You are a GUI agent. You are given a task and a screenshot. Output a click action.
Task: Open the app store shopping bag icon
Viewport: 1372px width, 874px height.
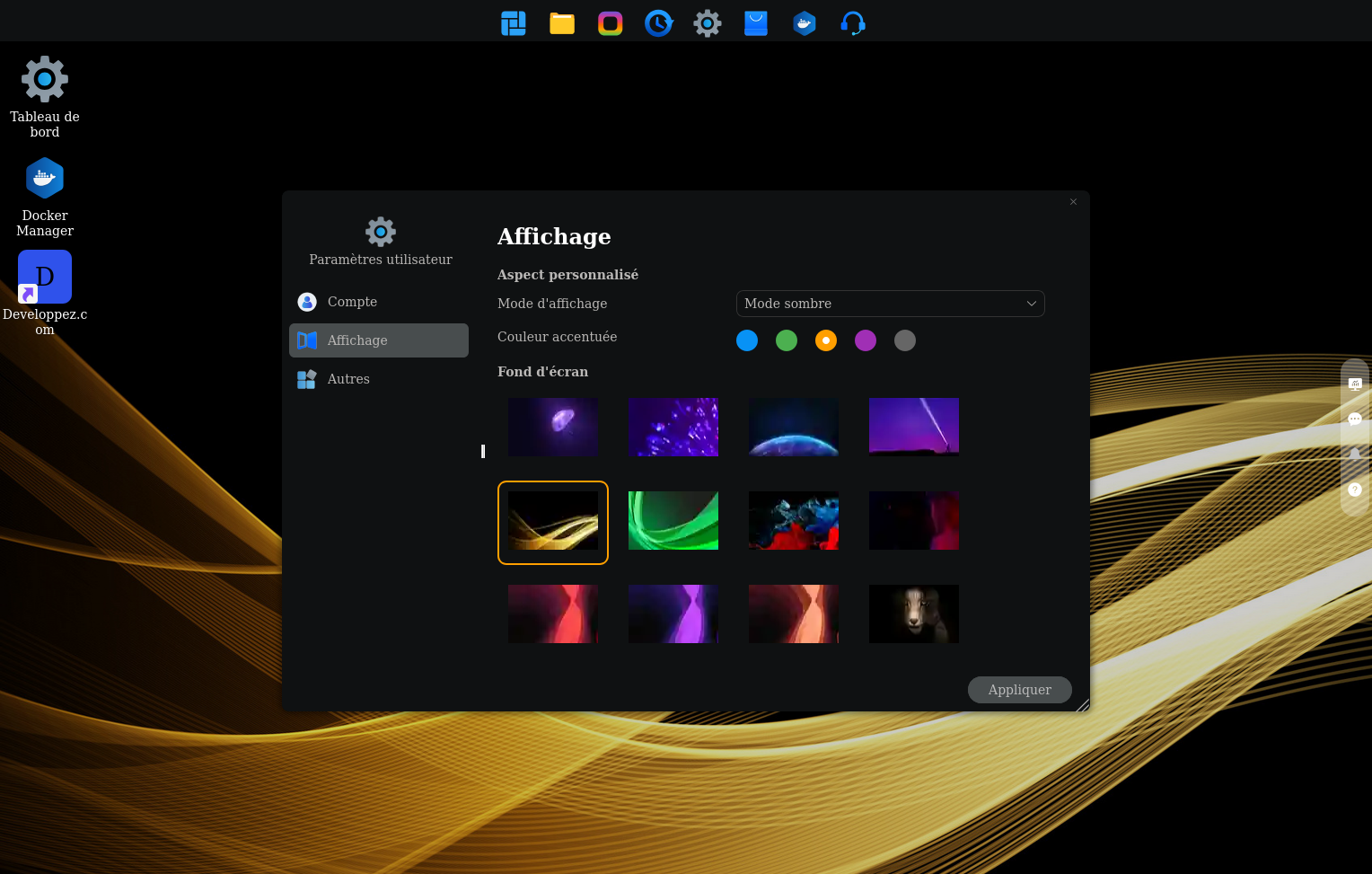click(x=756, y=23)
